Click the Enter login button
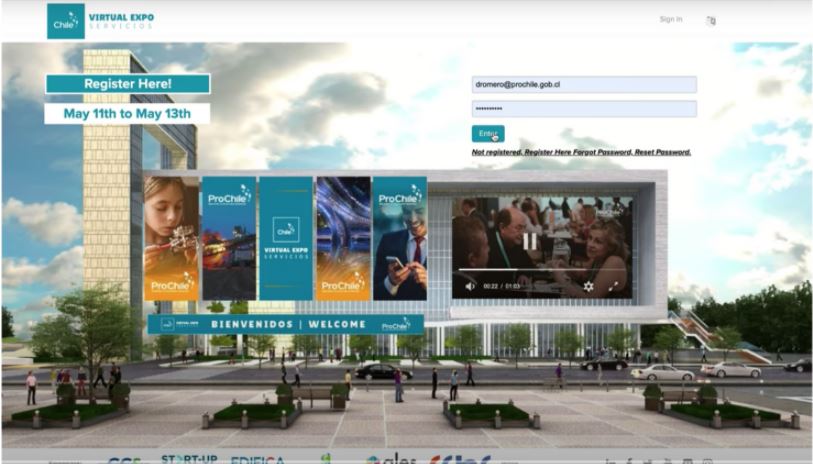813x464 pixels. pyautogui.click(x=487, y=134)
